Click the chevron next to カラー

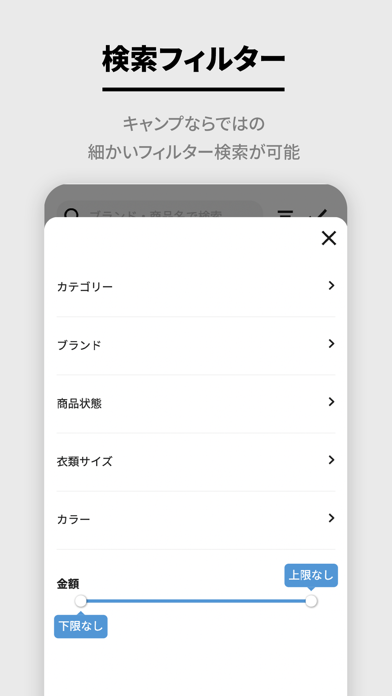click(x=331, y=518)
